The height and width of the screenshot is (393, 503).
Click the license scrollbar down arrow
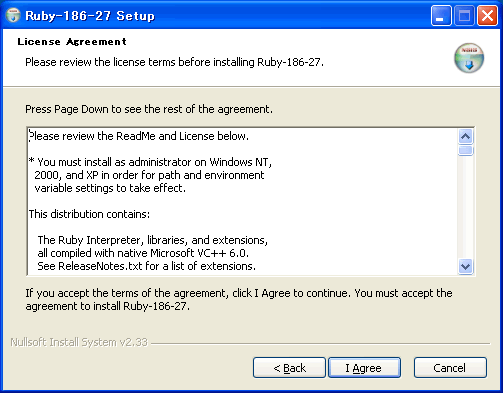(x=465, y=266)
